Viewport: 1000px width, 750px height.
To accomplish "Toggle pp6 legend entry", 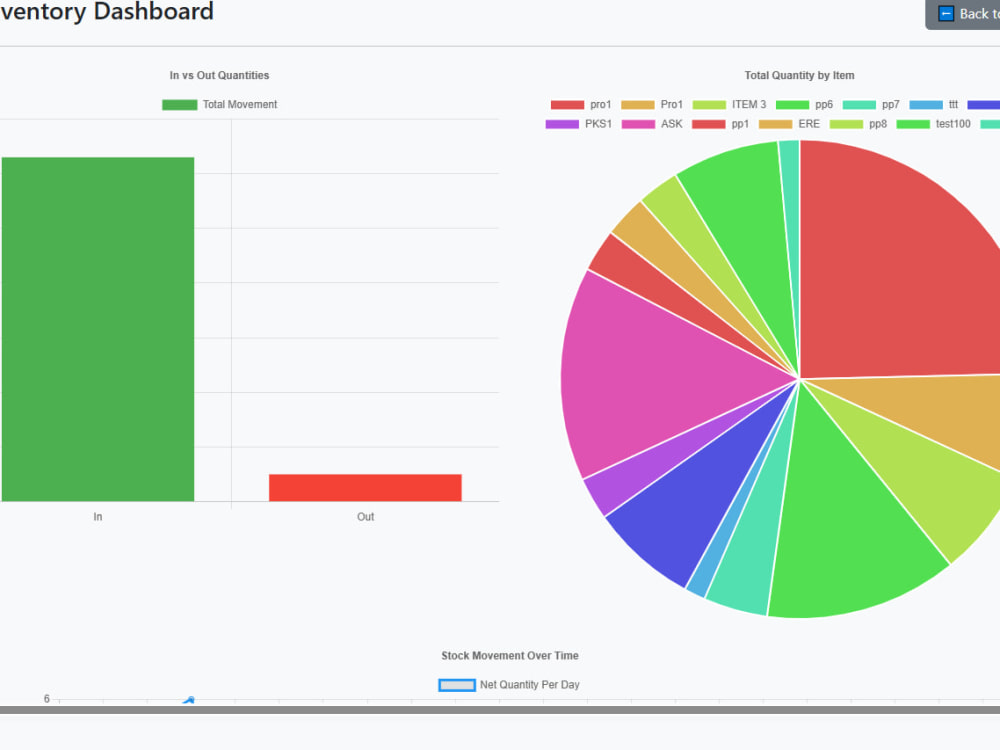I will pyautogui.click(x=804, y=105).
